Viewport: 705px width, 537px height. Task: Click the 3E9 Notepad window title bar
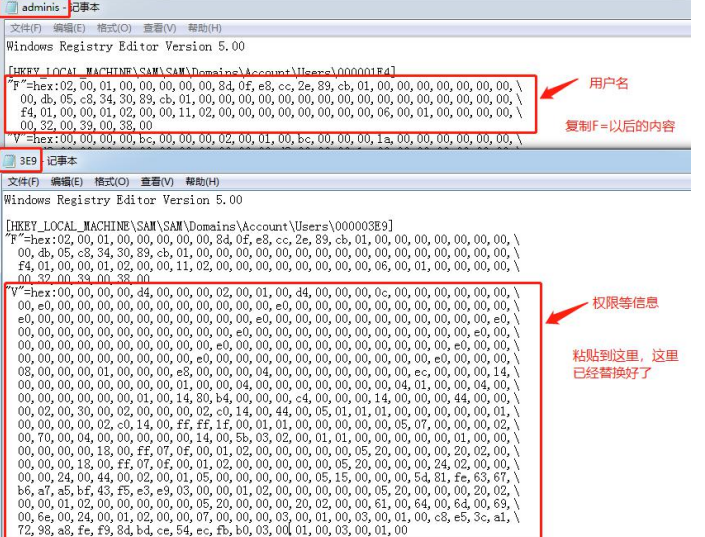300,160
